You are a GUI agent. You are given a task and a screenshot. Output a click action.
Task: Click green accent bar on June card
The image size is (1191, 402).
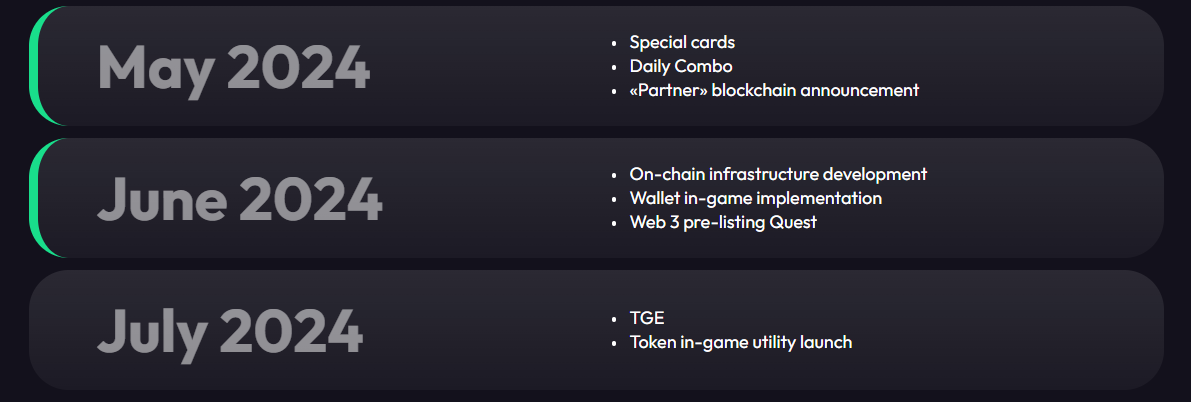pos(36,198)
